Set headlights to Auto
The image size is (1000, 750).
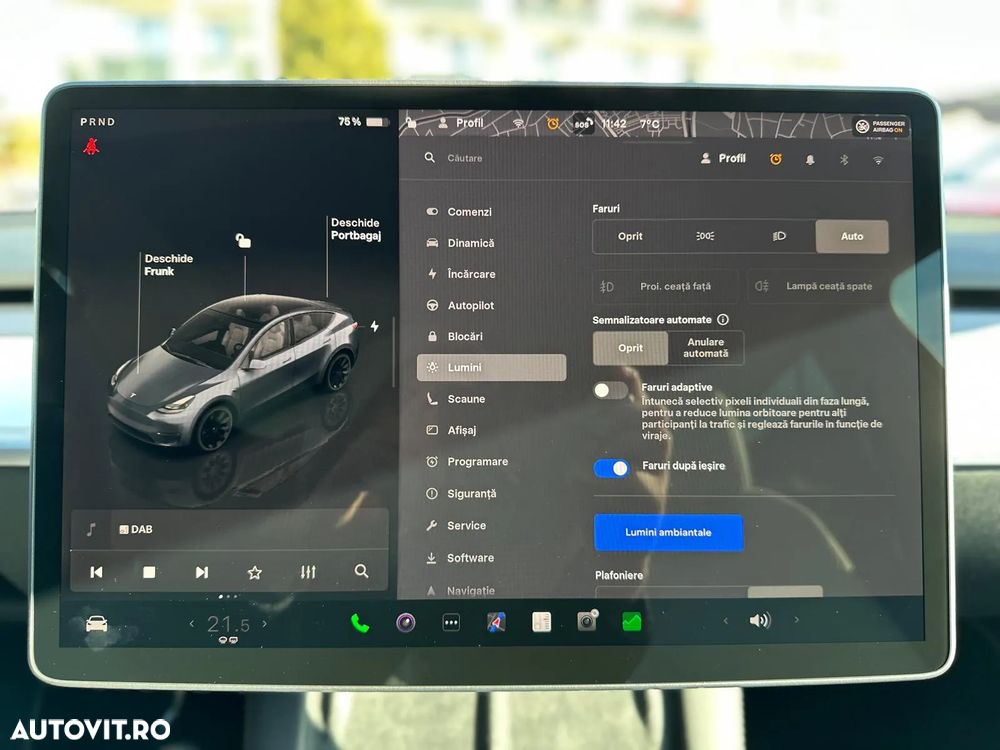[852, 237]
